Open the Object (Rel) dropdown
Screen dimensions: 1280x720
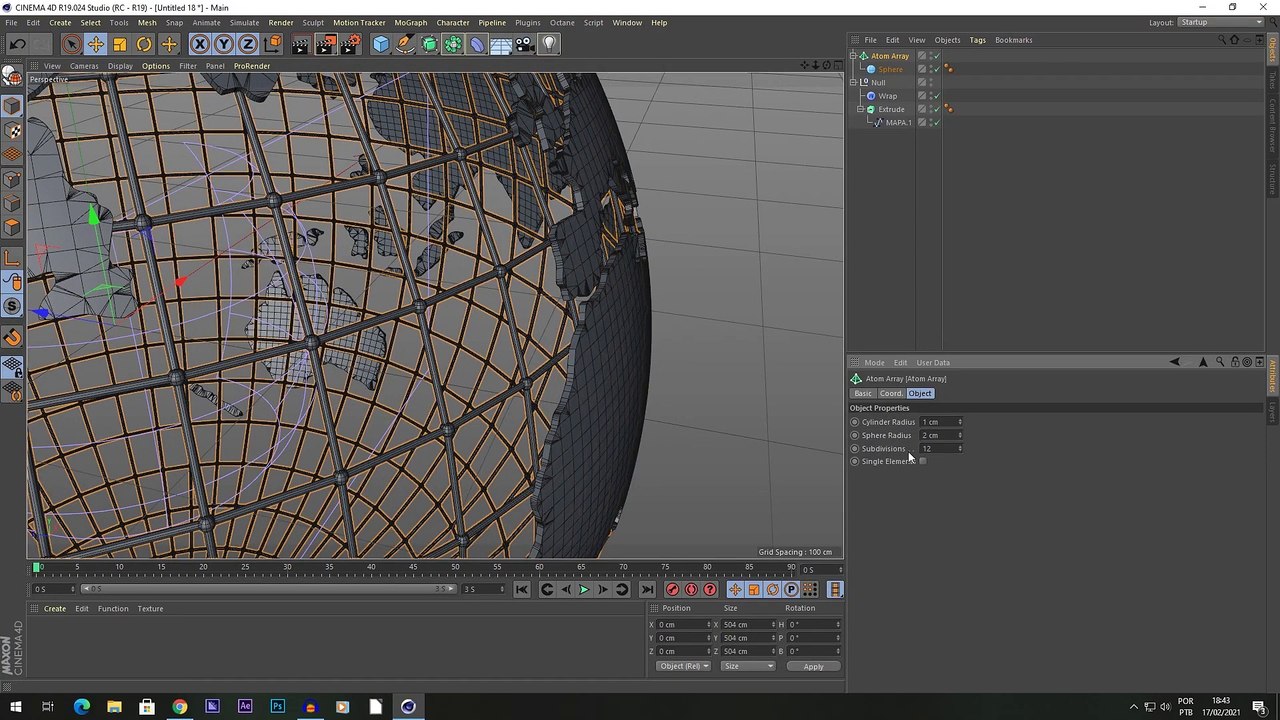coord(683,666)
